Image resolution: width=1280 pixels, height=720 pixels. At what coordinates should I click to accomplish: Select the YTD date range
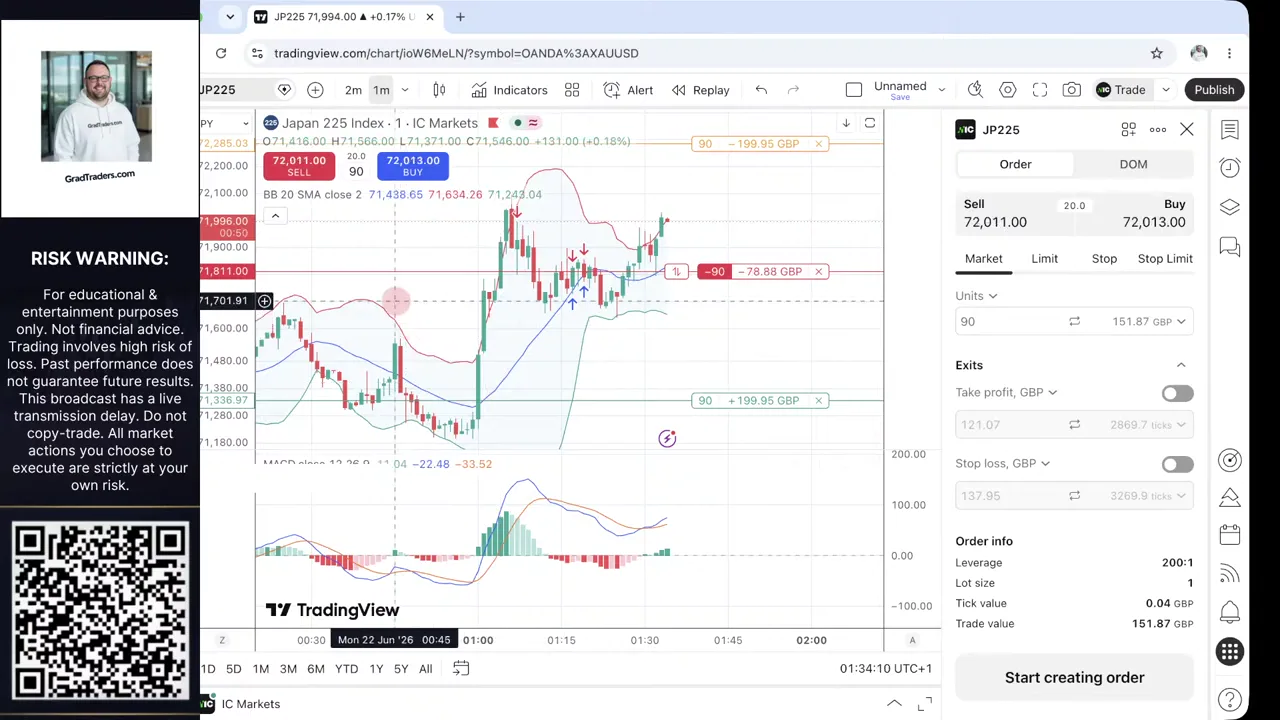pyautogui.click(x=346, y=669)
